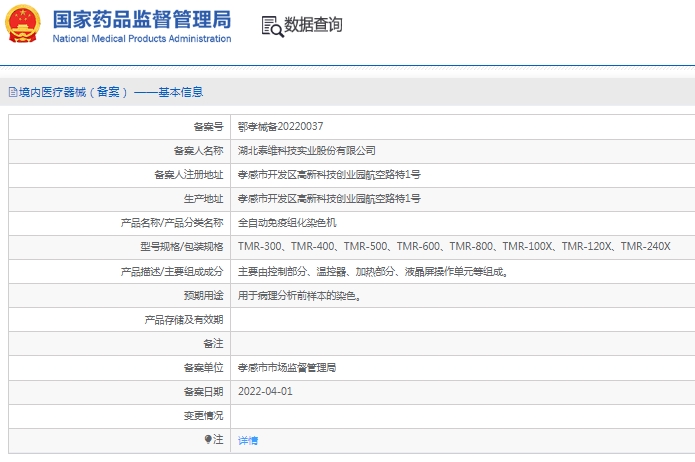Click the 产品描述/主要组成成分 label
The width and height of the screenshot is (695, 462).
pyautogui.click(x=172, y=271)
